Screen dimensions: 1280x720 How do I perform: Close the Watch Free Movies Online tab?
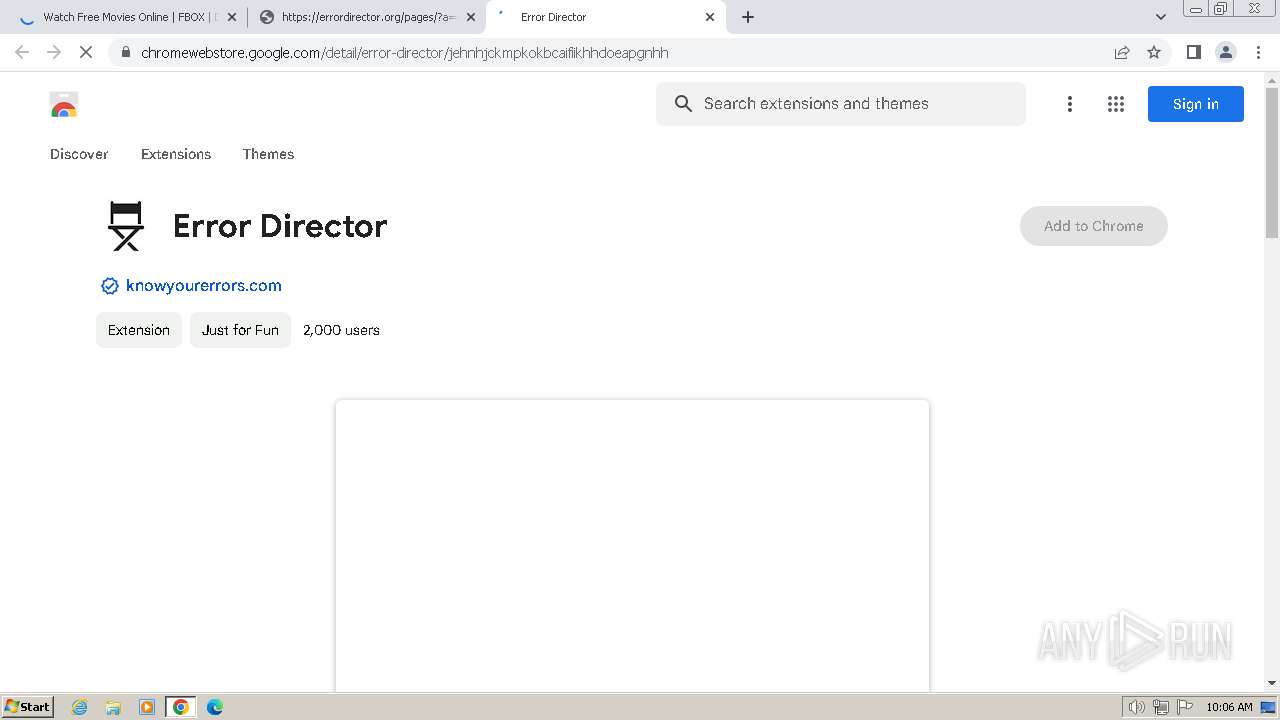(x=232, y=17)
